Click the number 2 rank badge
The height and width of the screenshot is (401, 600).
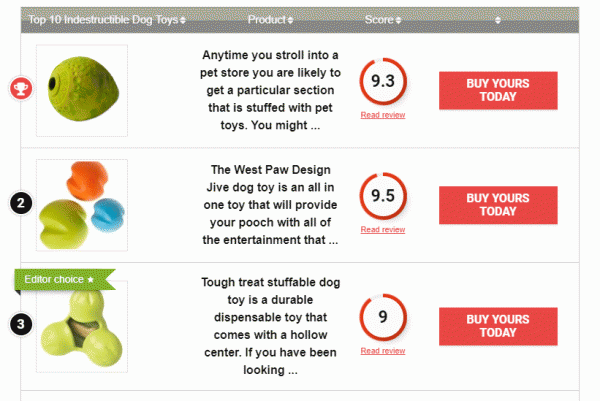[x=20, y=204]
